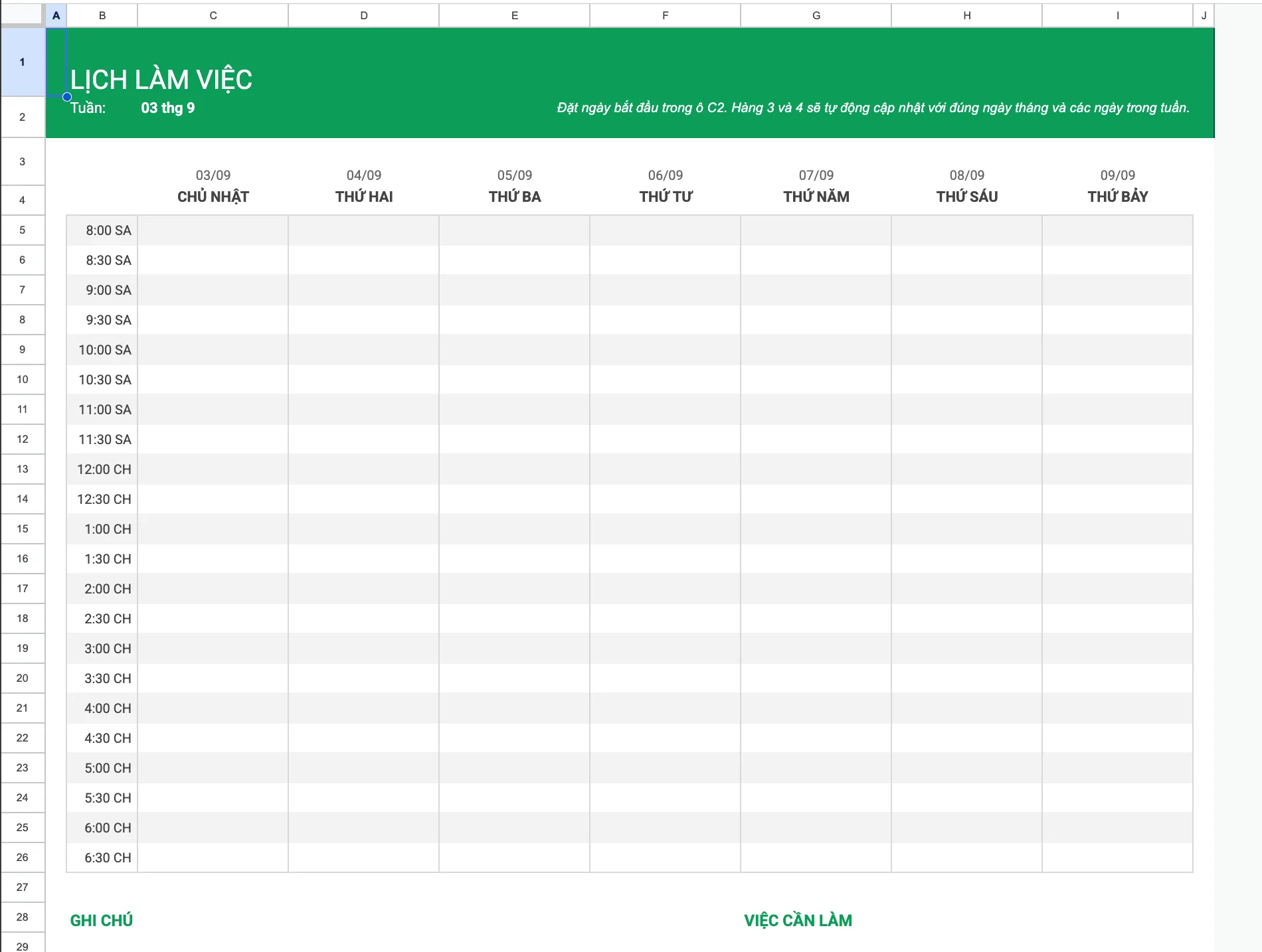Click the THỨ HAI day heading

(364, 197)
